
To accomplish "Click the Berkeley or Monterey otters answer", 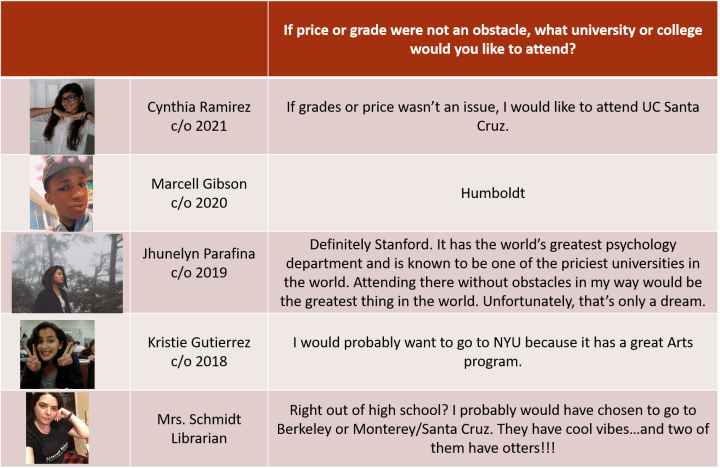I will 492,429.
